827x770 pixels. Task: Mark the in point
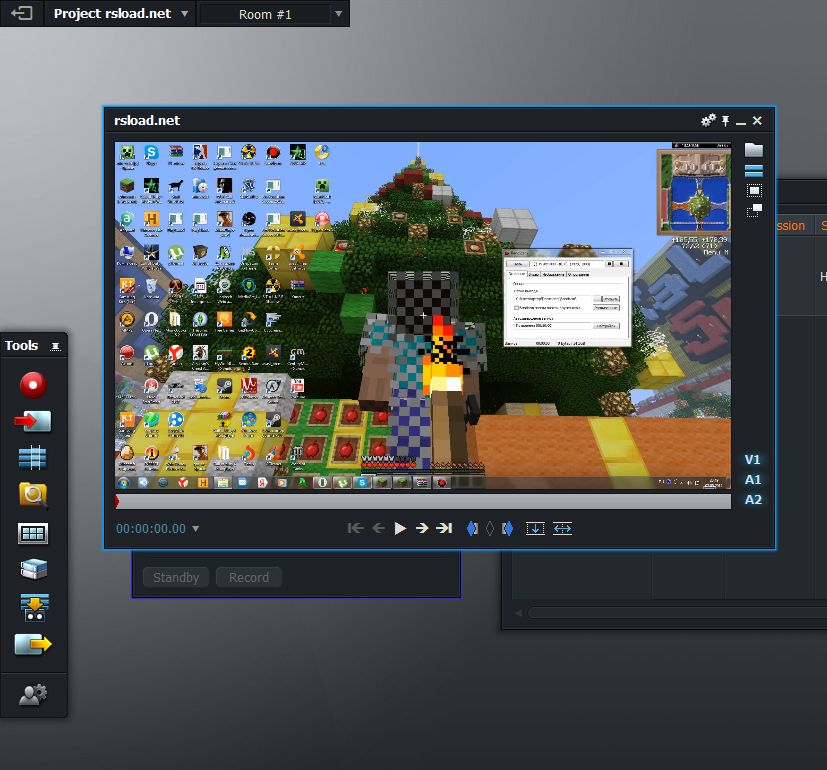click(473, 528)
